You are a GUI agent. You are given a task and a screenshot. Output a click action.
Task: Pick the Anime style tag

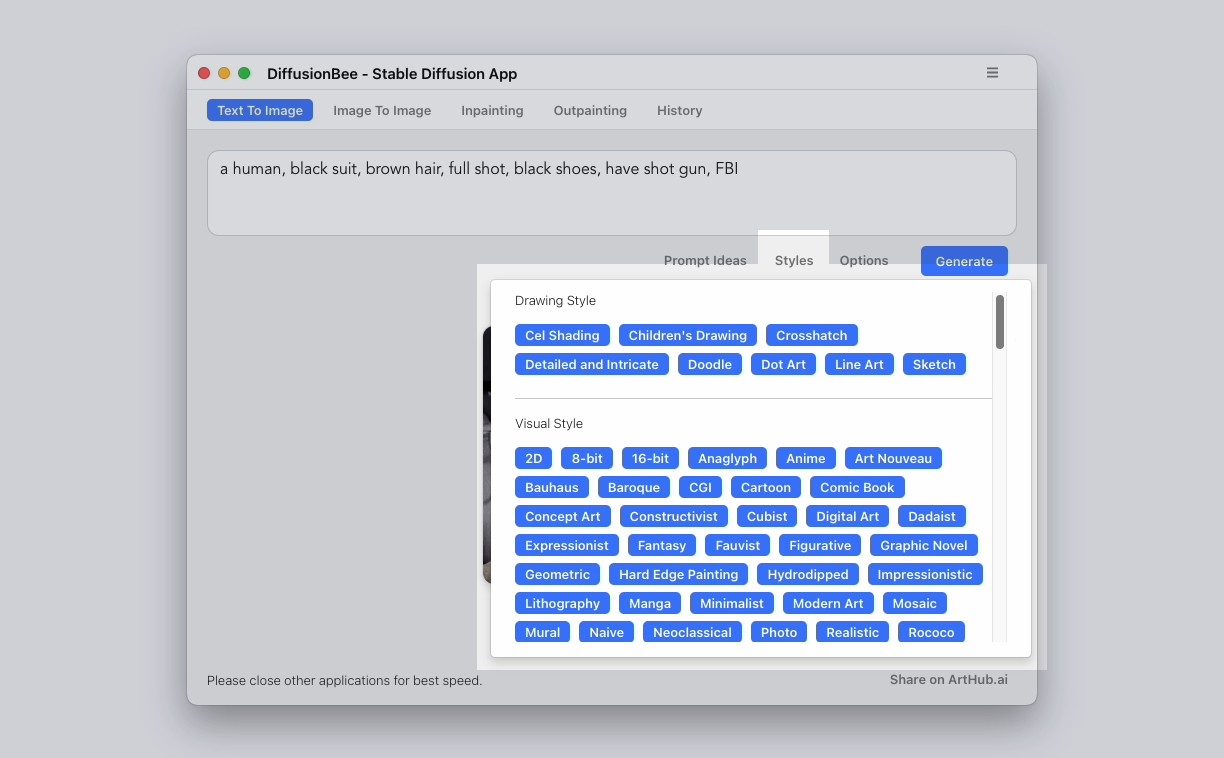(806, 458)
